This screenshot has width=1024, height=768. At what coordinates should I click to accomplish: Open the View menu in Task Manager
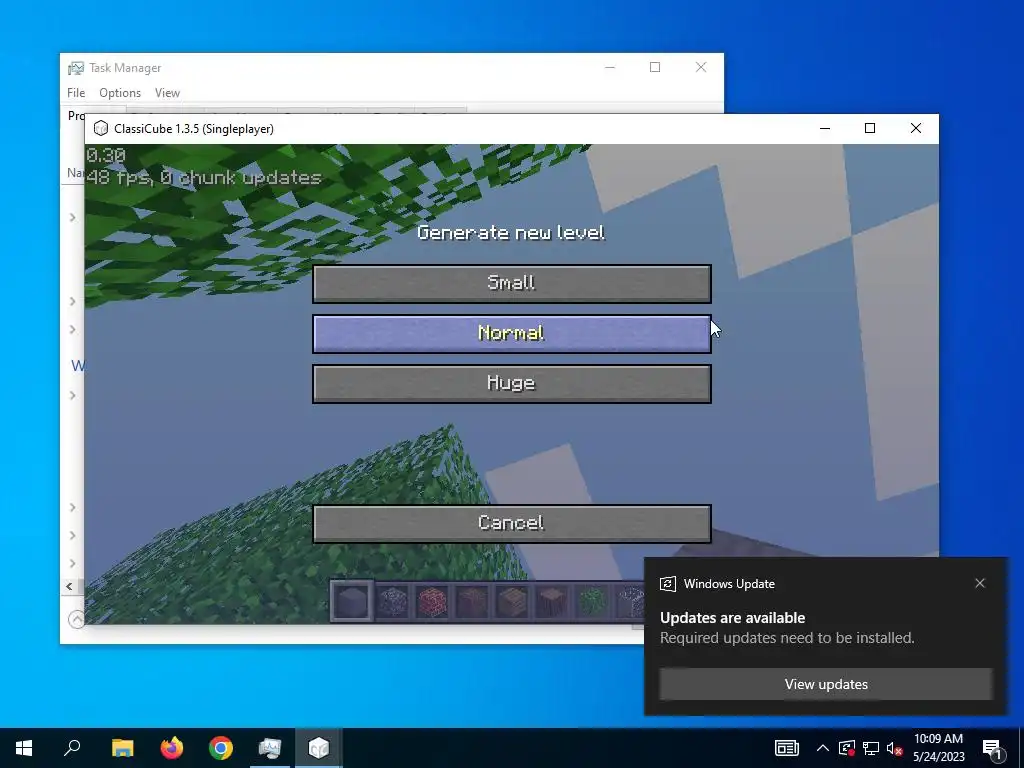click(x=167, y=93)
